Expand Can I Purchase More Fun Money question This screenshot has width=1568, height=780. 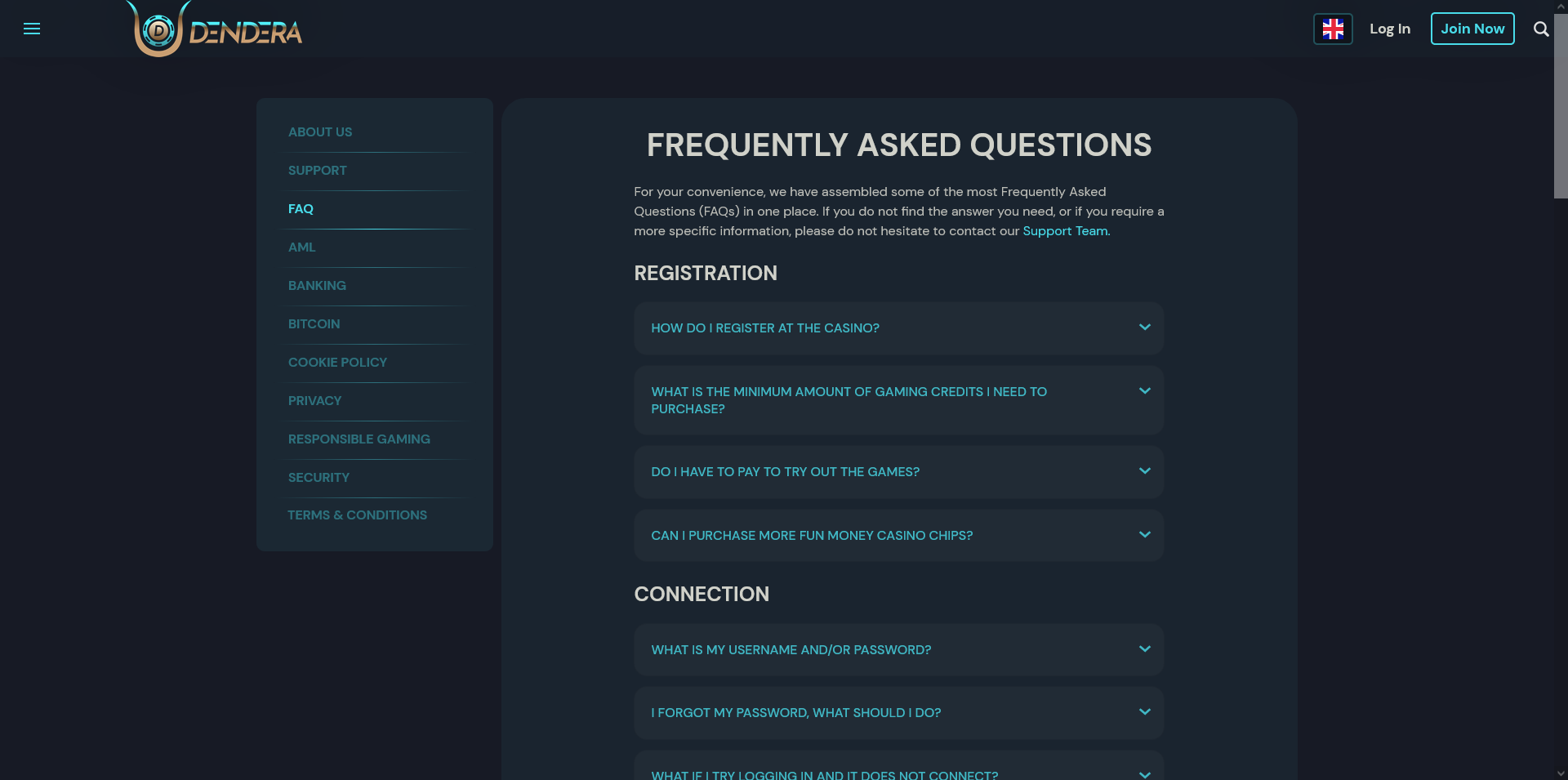point(812,536)
